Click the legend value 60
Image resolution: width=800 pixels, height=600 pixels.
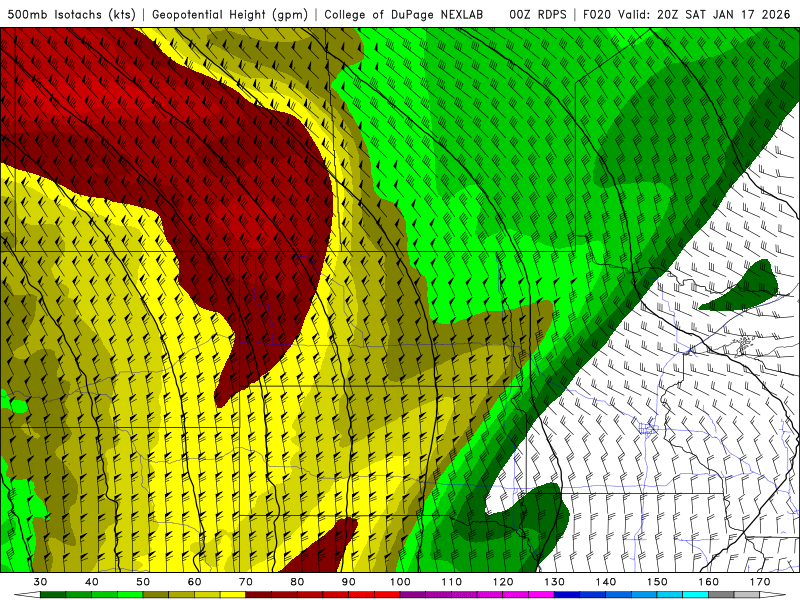[194, 582]
